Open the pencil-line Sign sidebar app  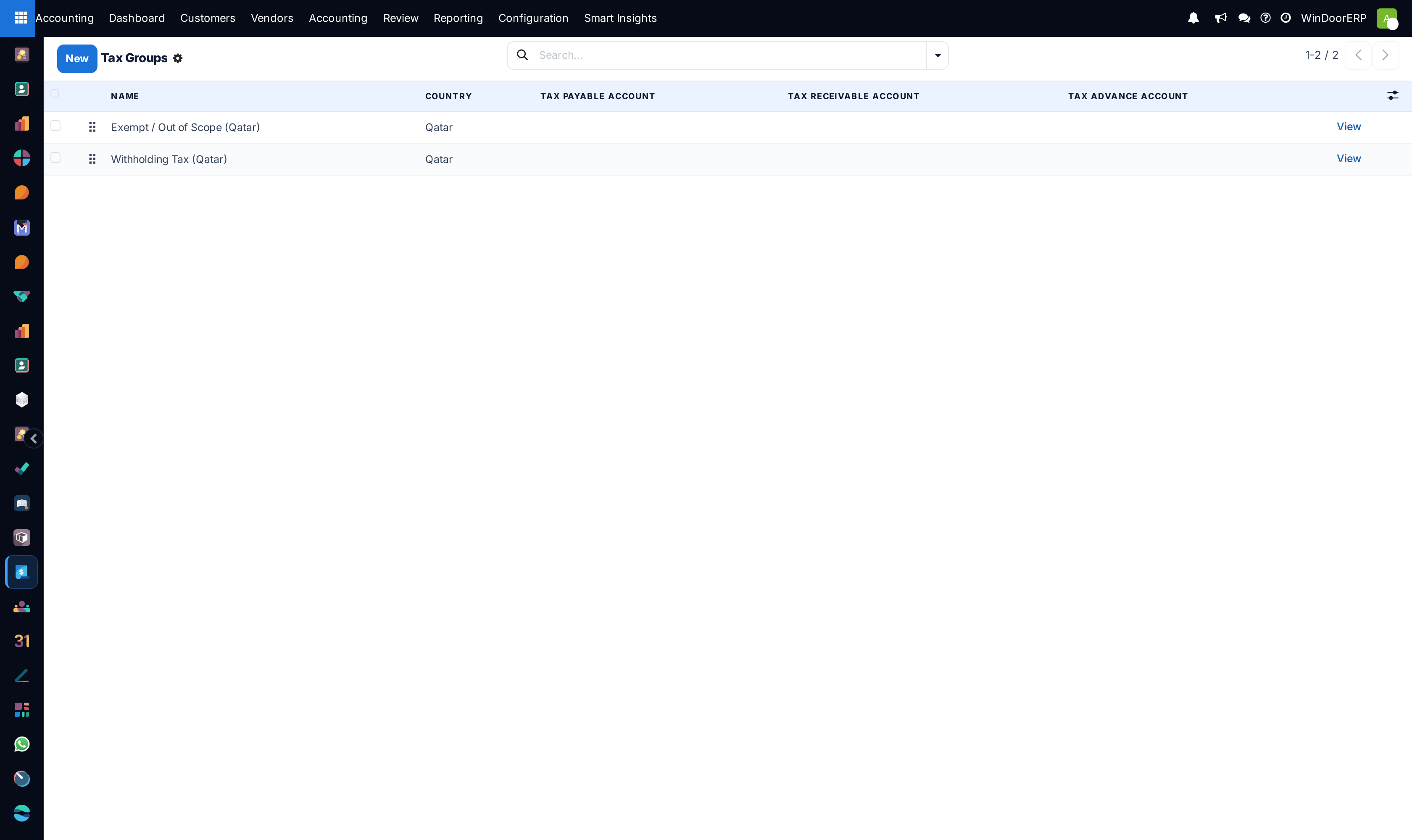21,676
